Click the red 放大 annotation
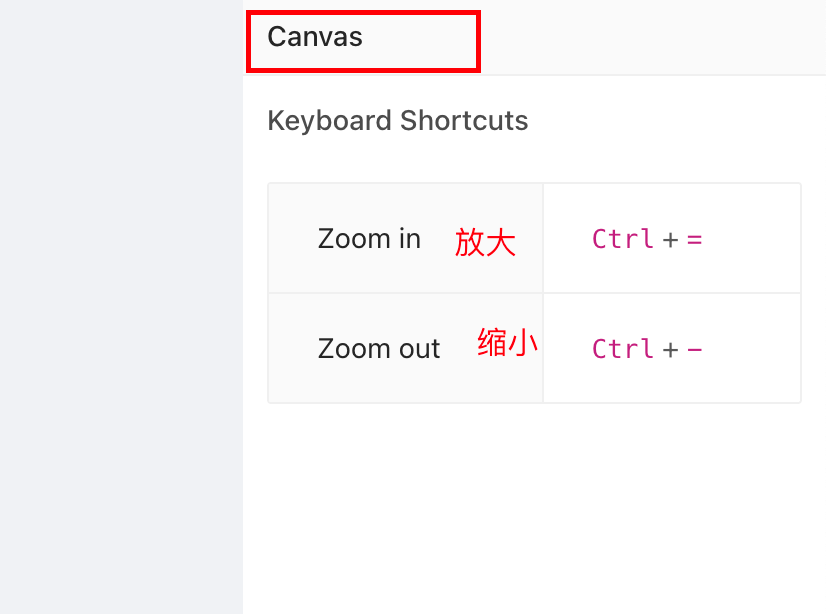This screenshot has height=614, width=826. coord(485,242)
